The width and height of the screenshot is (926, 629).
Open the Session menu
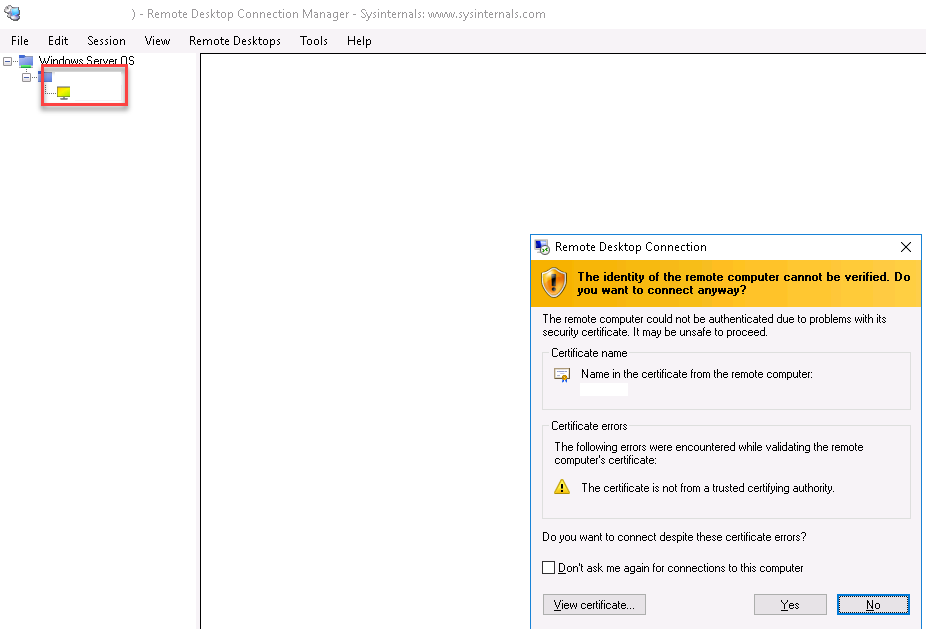106,41
